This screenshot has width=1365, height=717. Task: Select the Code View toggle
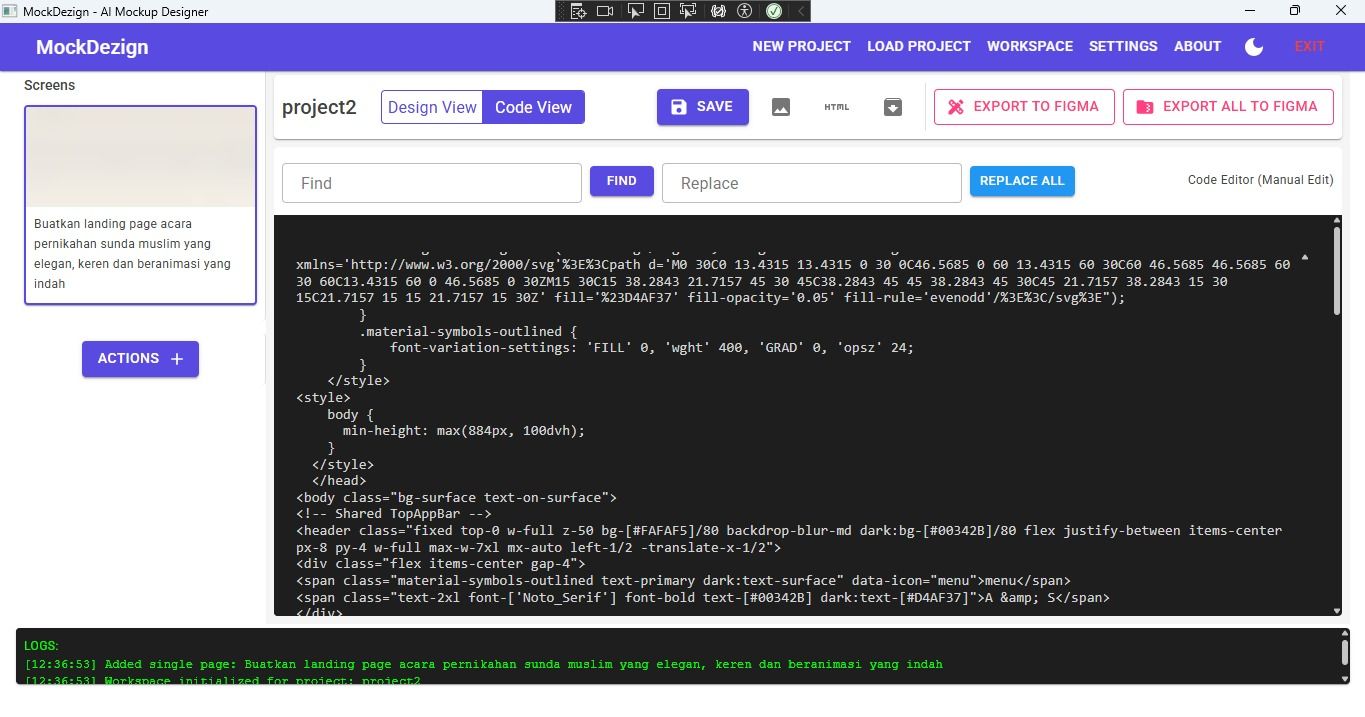(533, 107)
